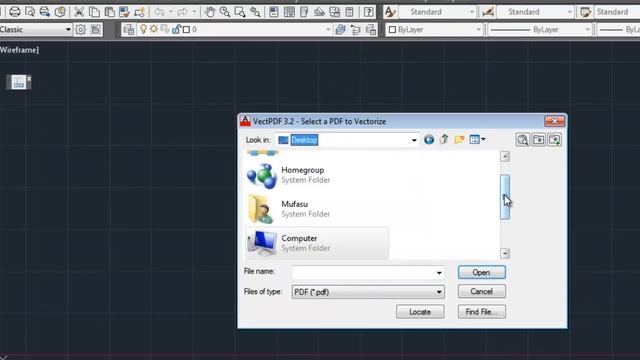Select the Computer system folder

click(317, 243)
